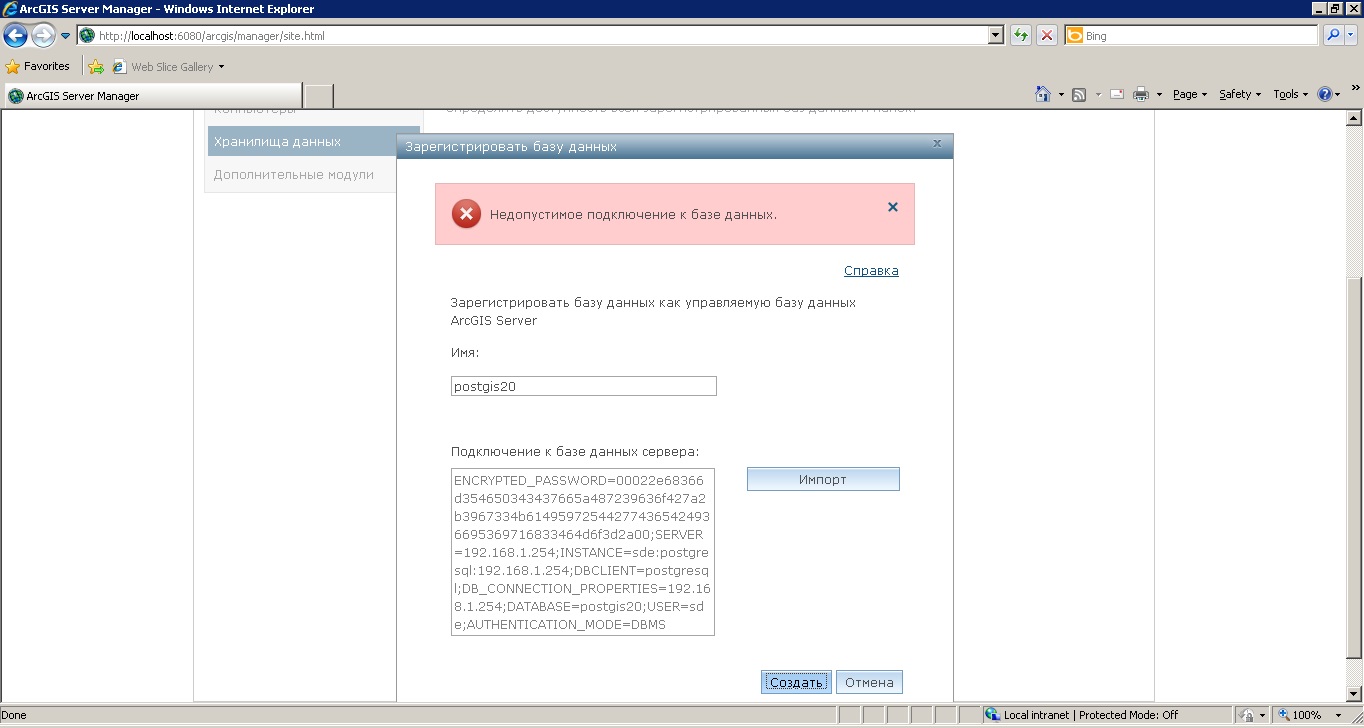Close the Зарегистрировать базу данных dialog

click(937, 143)
